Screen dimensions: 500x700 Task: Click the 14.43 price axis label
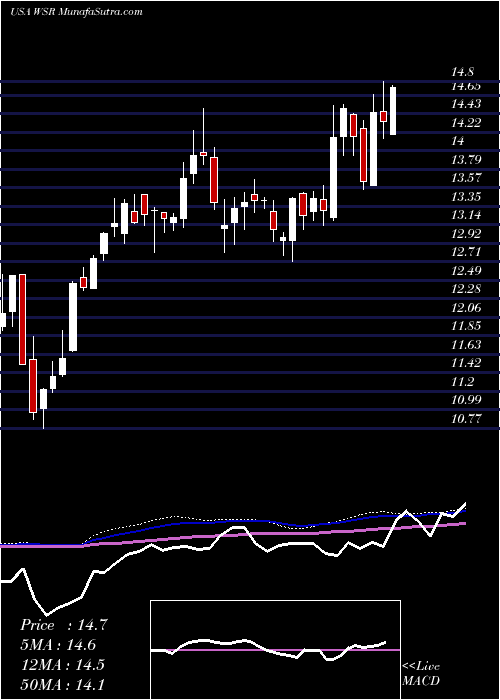[466, 104]
